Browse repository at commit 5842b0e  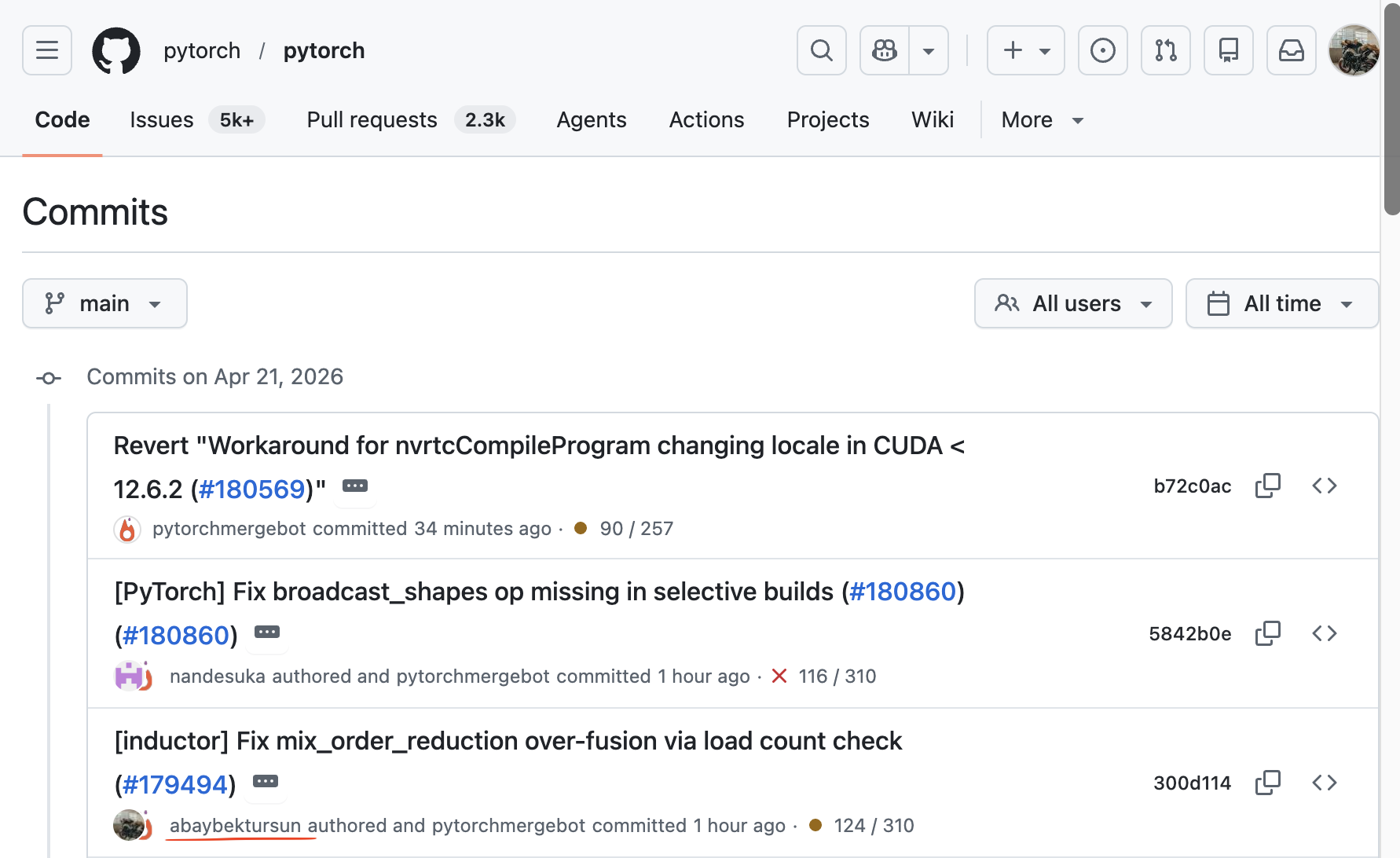pos(1324,633)
